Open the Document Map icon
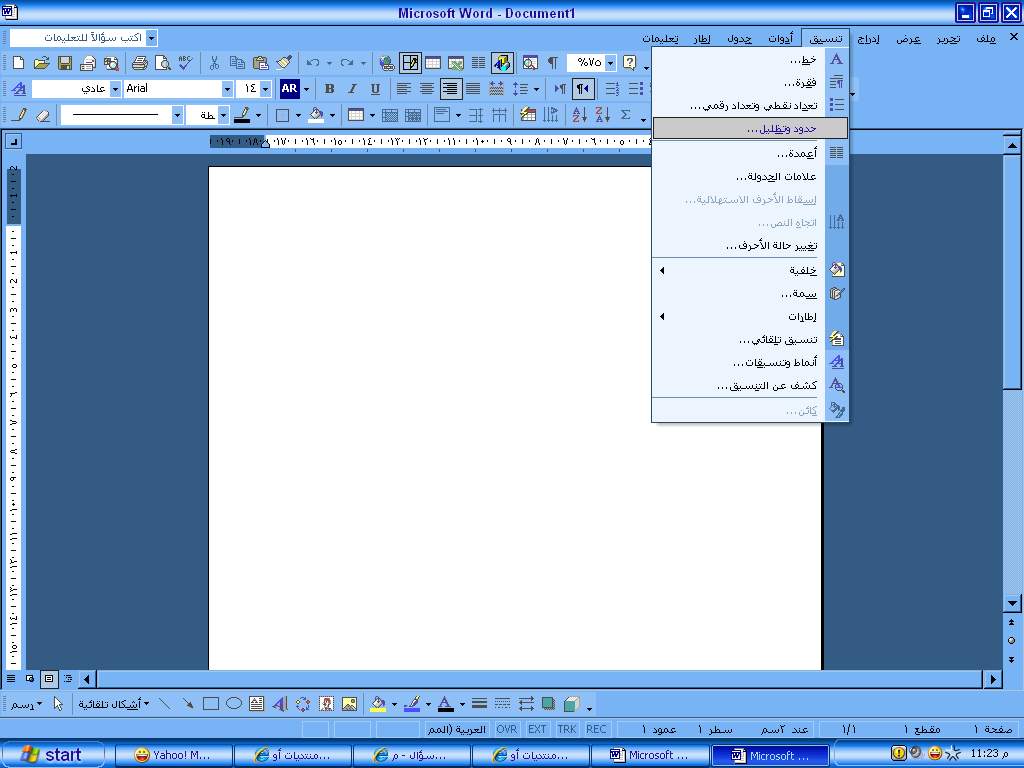1024x768 pixels. tap(530, 63)
